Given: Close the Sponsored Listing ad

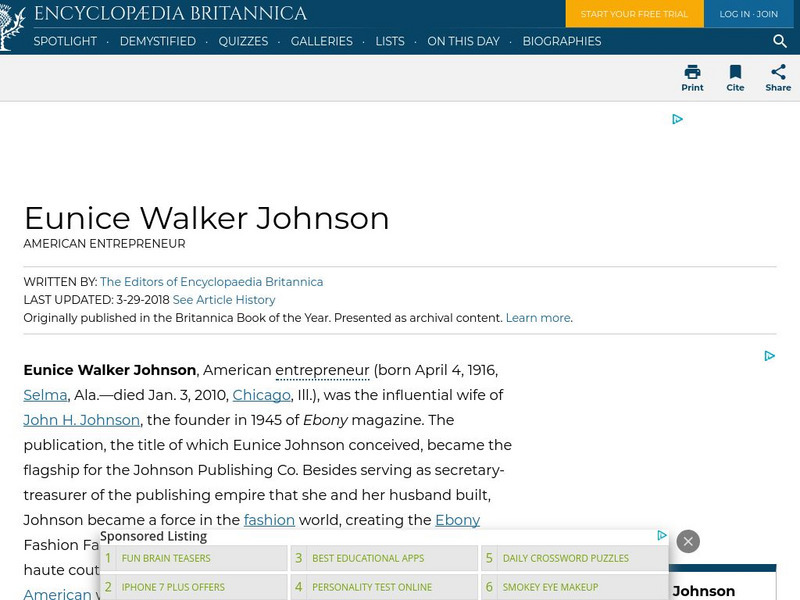Looking at the screenshot, I should [x=687, y=541].
